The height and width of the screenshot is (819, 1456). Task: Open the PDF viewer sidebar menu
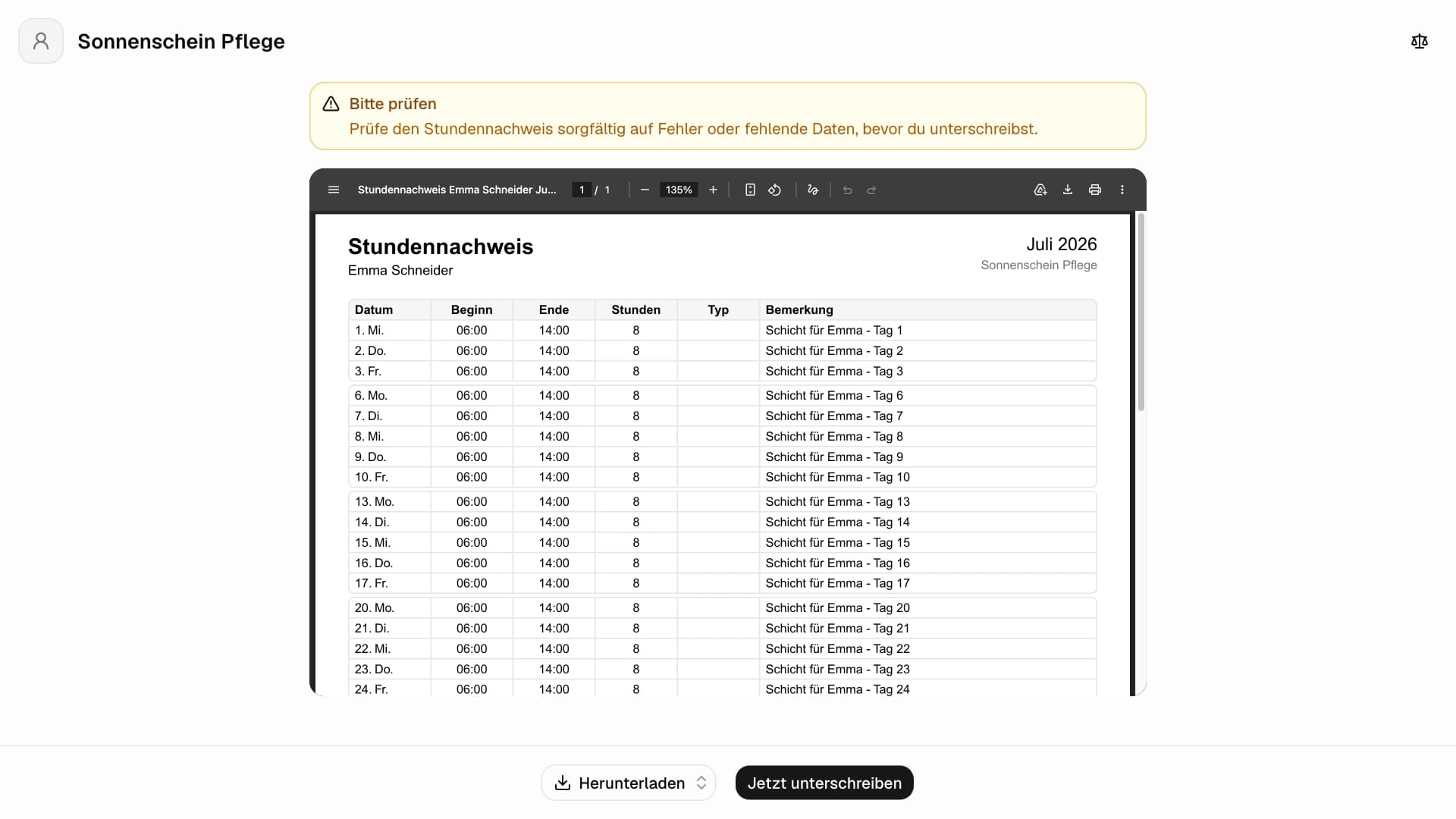[x=334, y=190]
